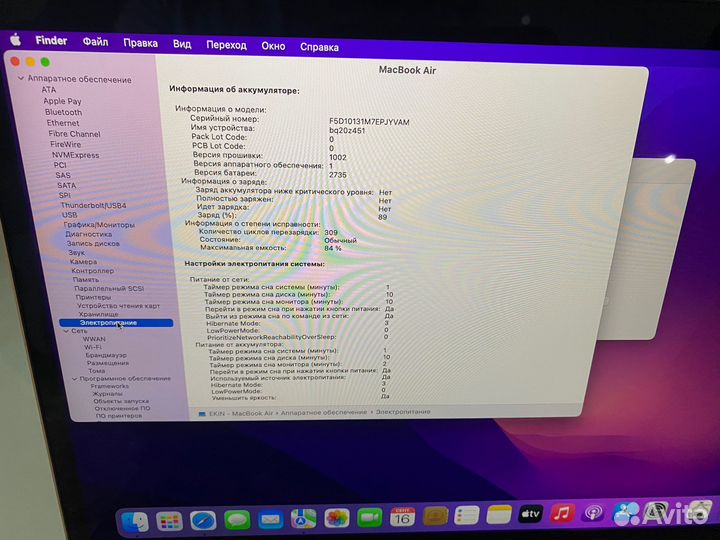Select Диагностика in the sidebar
720x540 pixels.
point(89,234)
